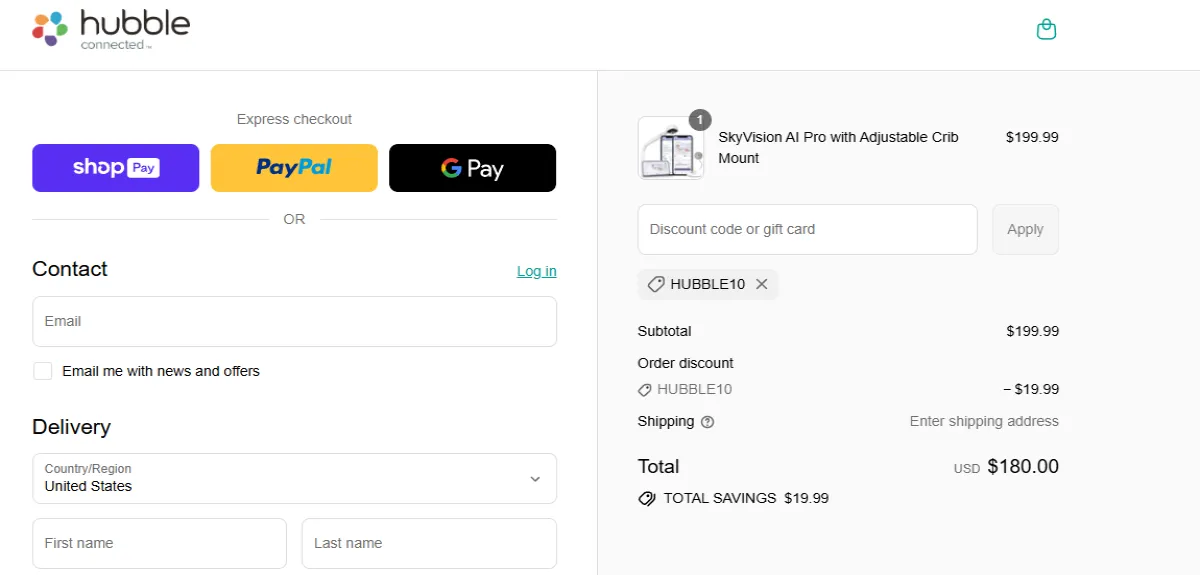Click the HUBBLE10 chip tag icon
Screen dimensions: 1200x575
(656, 284)
